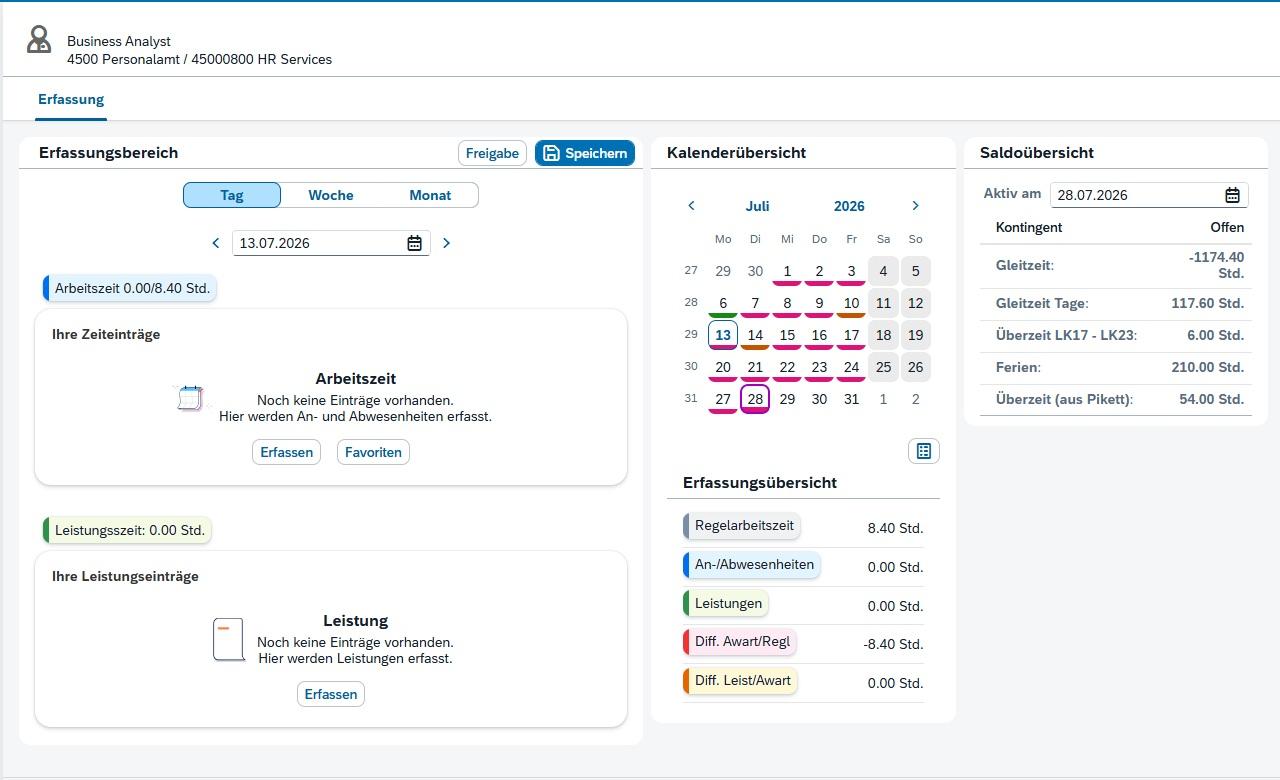Go to next day arrow
This screenshot has width=1280, height=780.
pyautogui.click(x=446, y=243)
